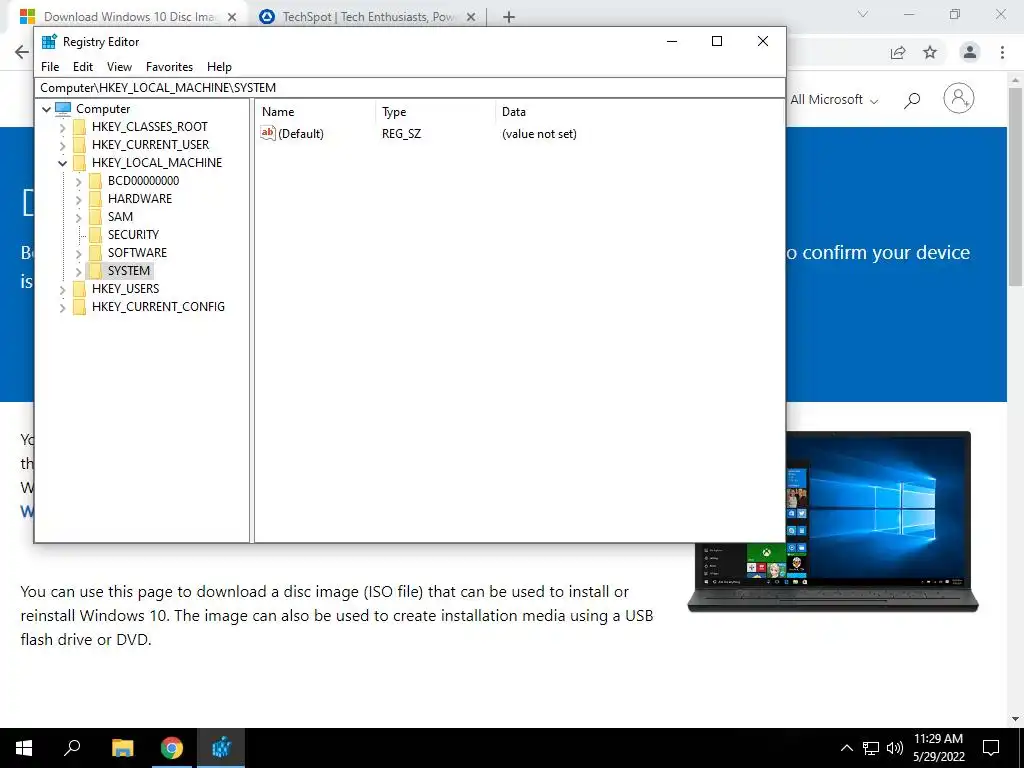Viewport: 1024px width, 768px height.
Task: Select the SECURITY key label
Action: [x=133, y=234]
